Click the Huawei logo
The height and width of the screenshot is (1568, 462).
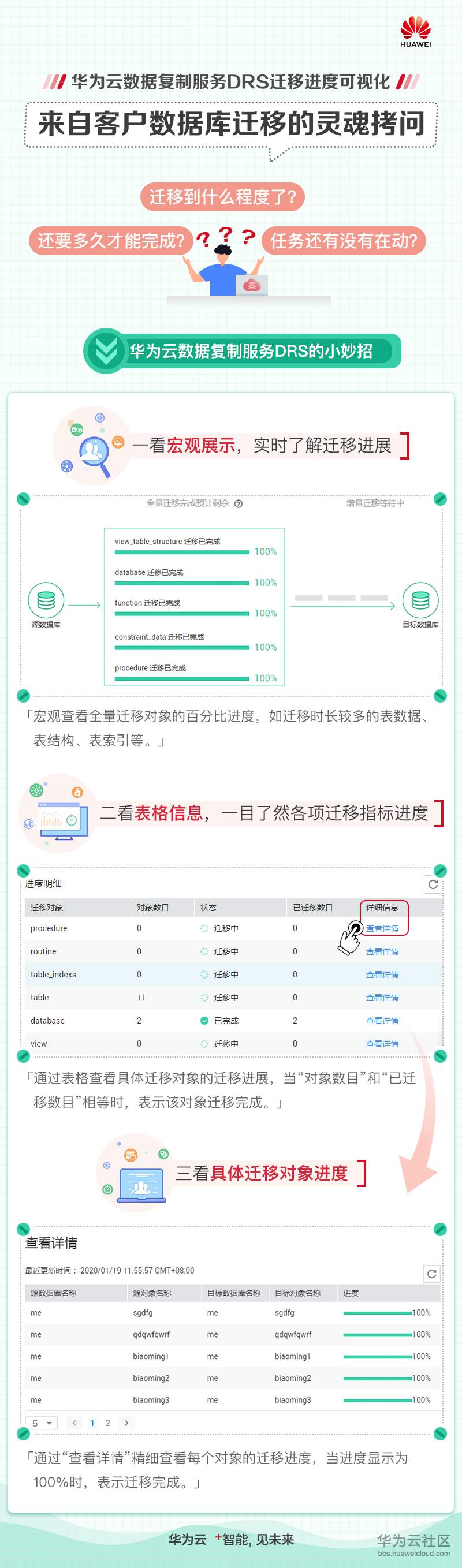click(x=415, y=32)
